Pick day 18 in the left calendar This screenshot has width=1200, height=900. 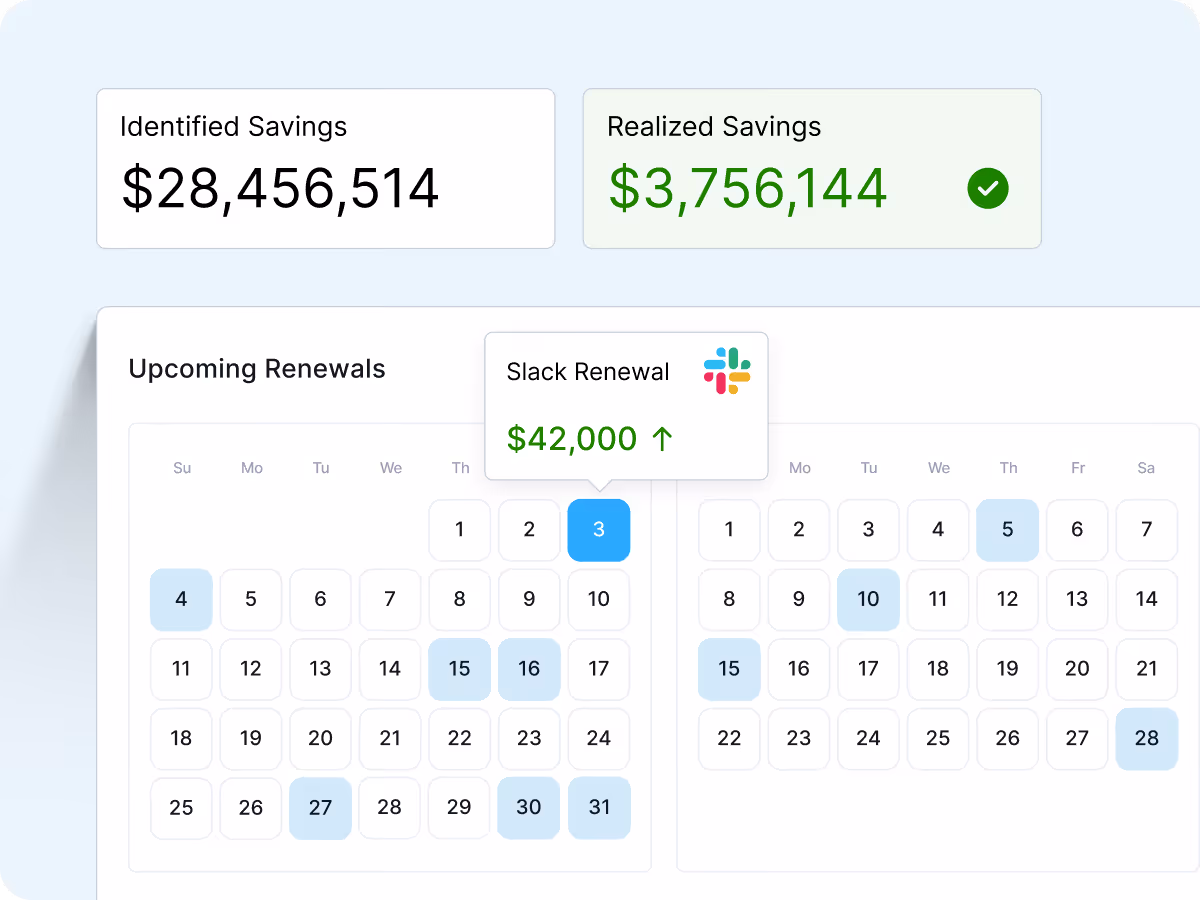[x=181, y=739]
